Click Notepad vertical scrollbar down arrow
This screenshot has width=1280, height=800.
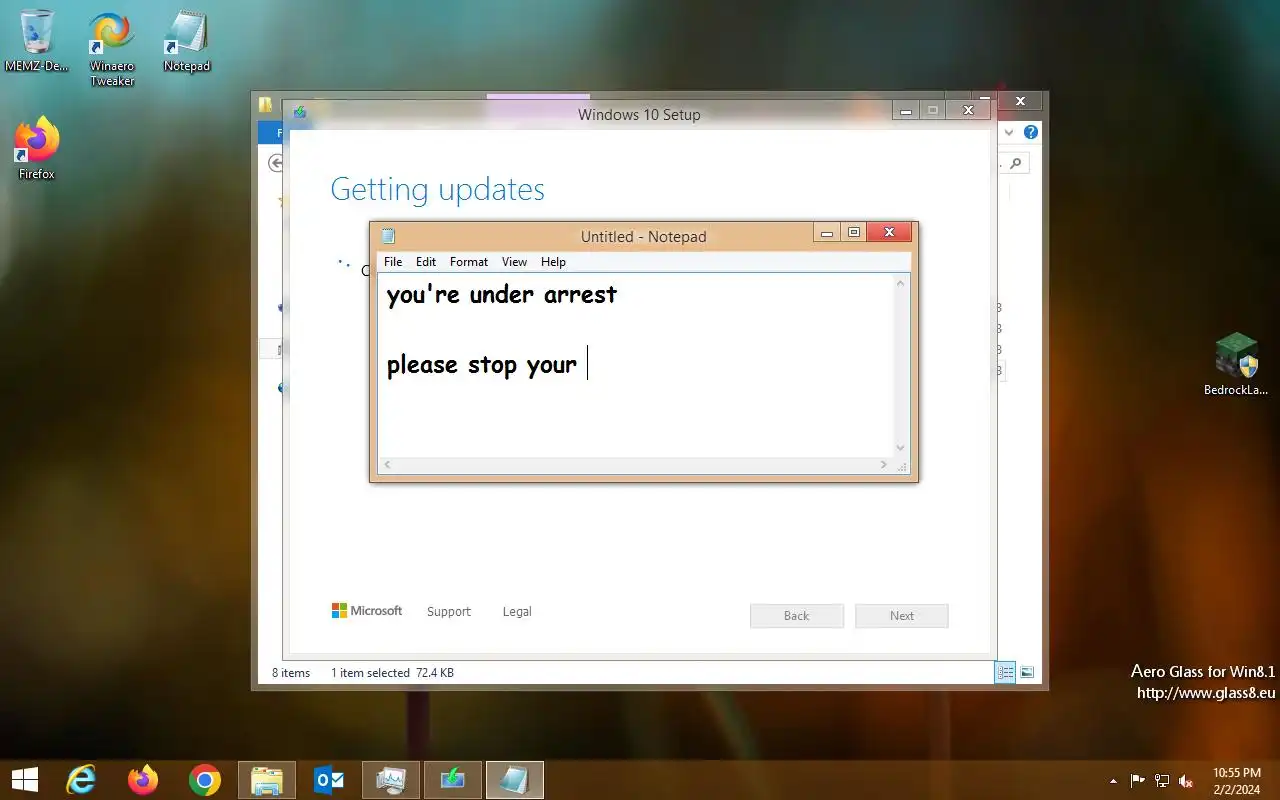click(x=900, y=448)
